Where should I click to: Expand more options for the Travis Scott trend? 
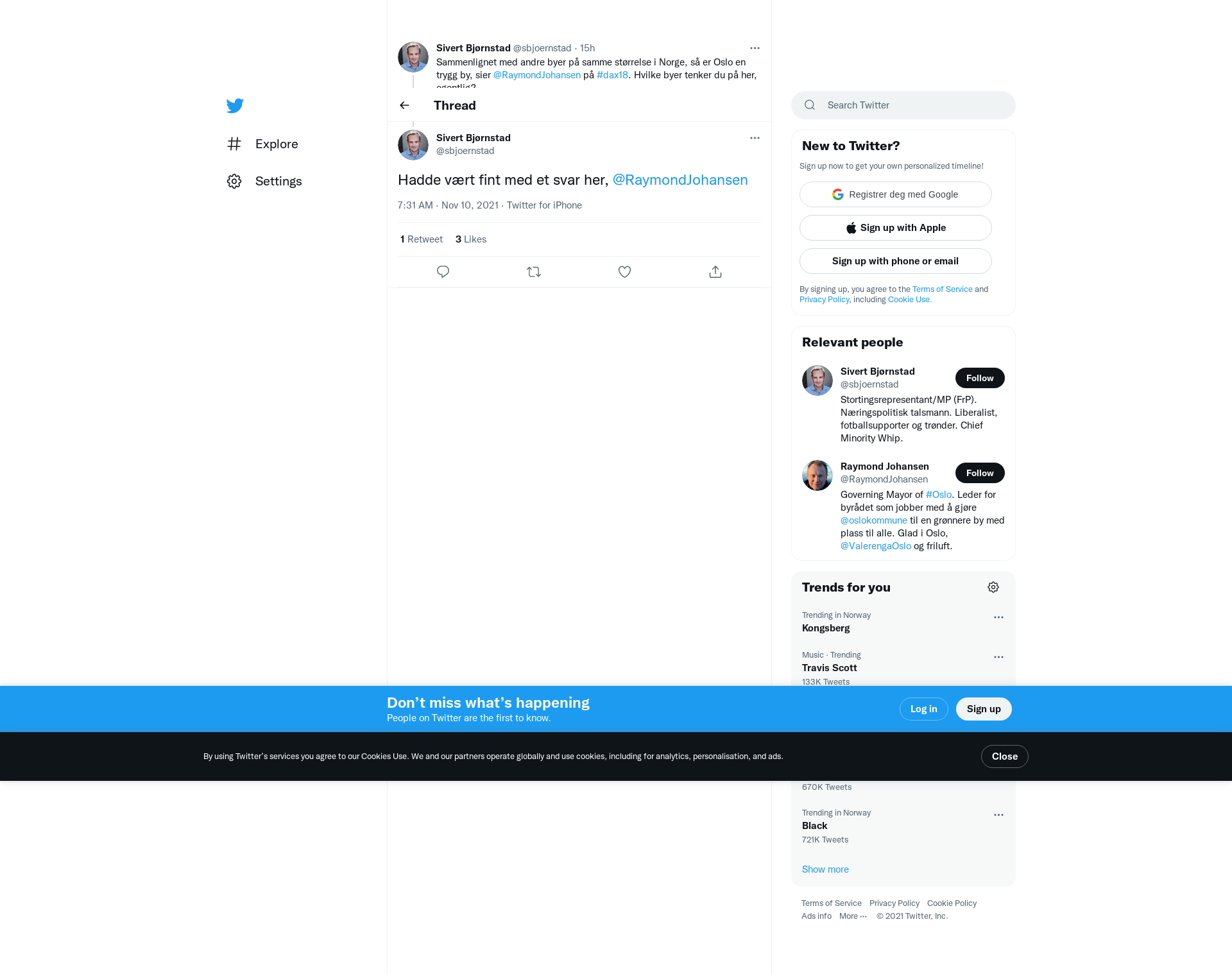click(x=998, y=657)
